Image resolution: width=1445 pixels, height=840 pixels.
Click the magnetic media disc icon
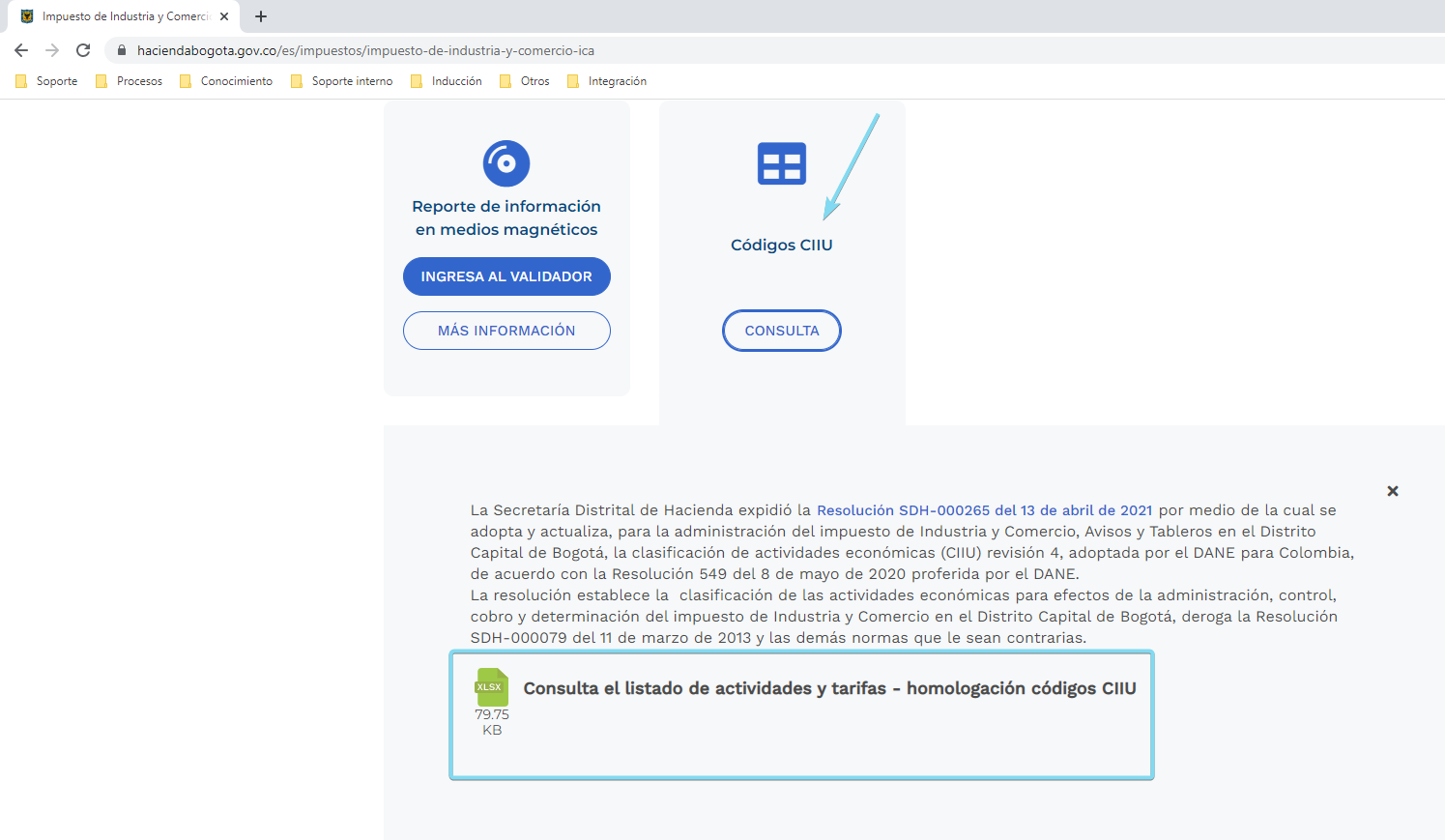click(506, 163)
